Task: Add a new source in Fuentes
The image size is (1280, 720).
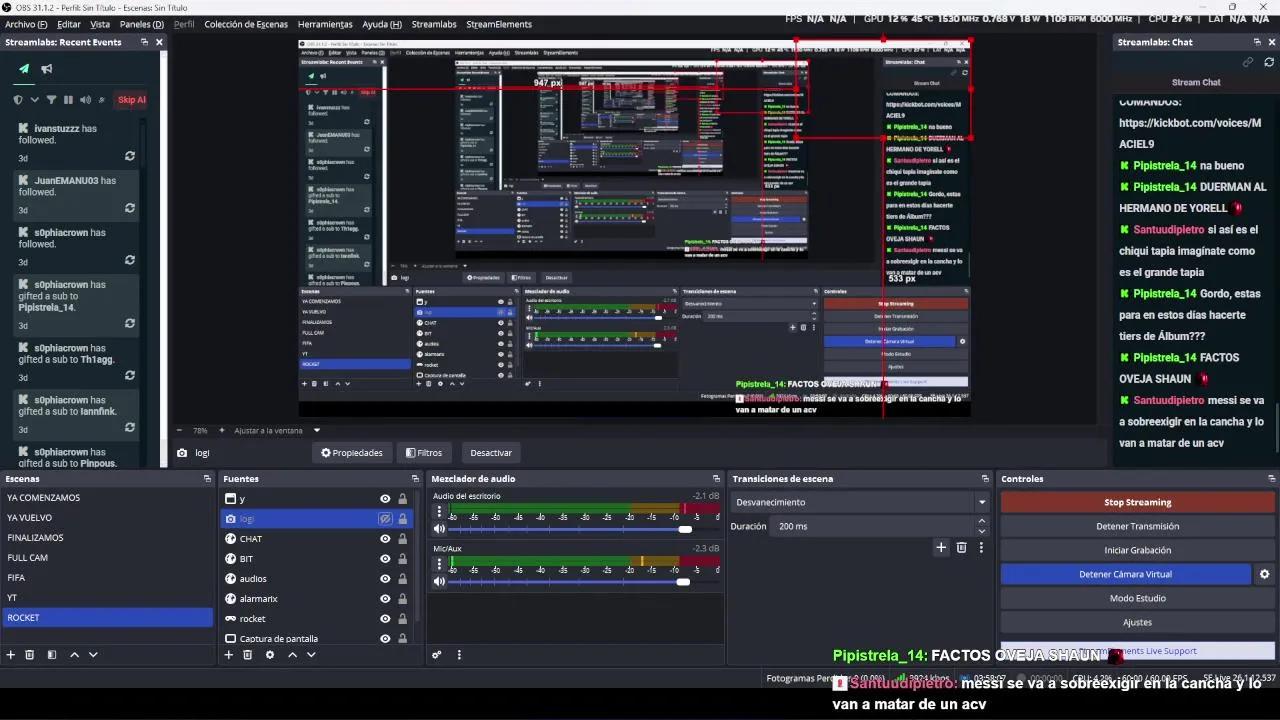Action: [229, 655]
